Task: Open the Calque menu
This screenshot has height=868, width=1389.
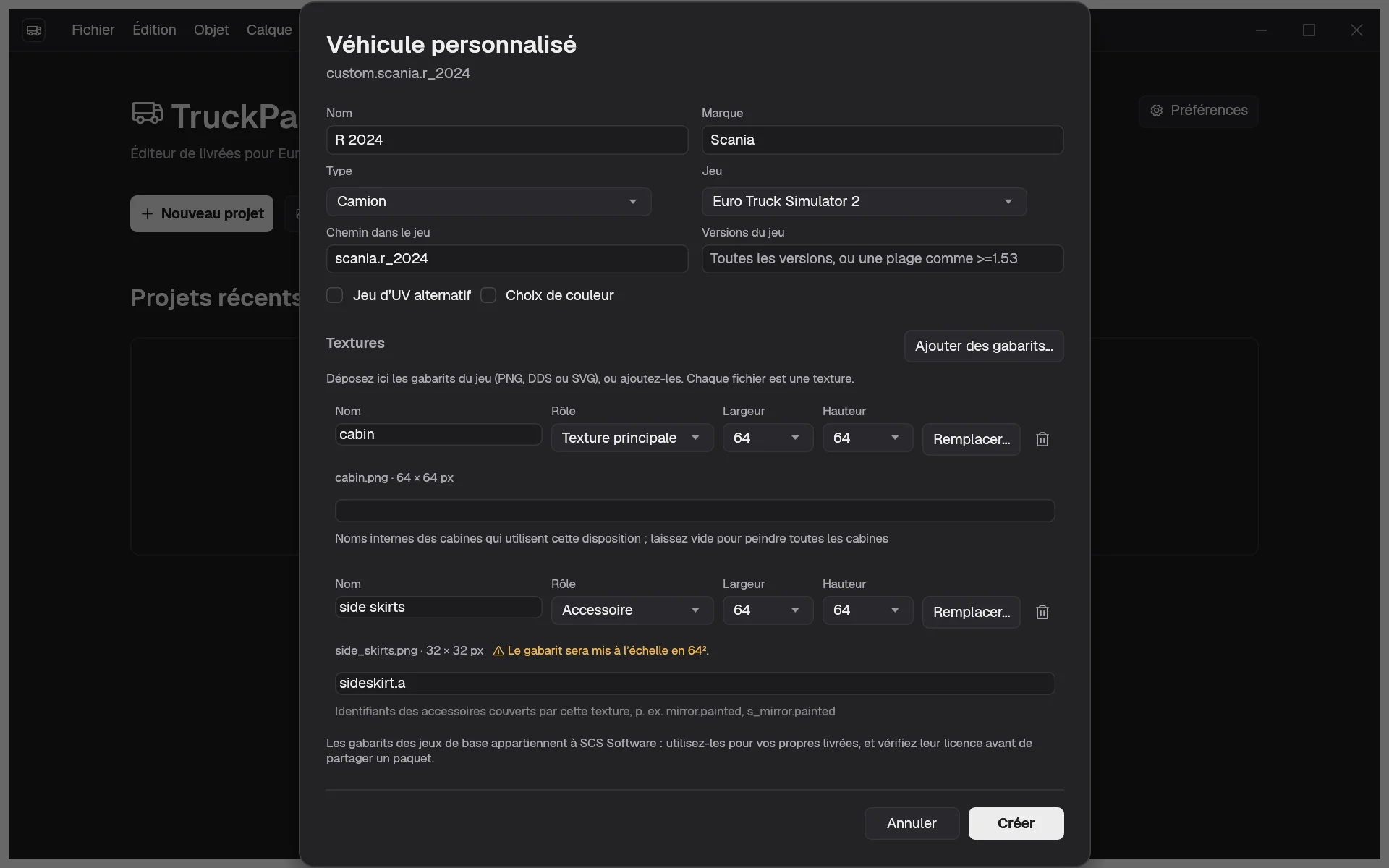Action: [x=269, y=30]
